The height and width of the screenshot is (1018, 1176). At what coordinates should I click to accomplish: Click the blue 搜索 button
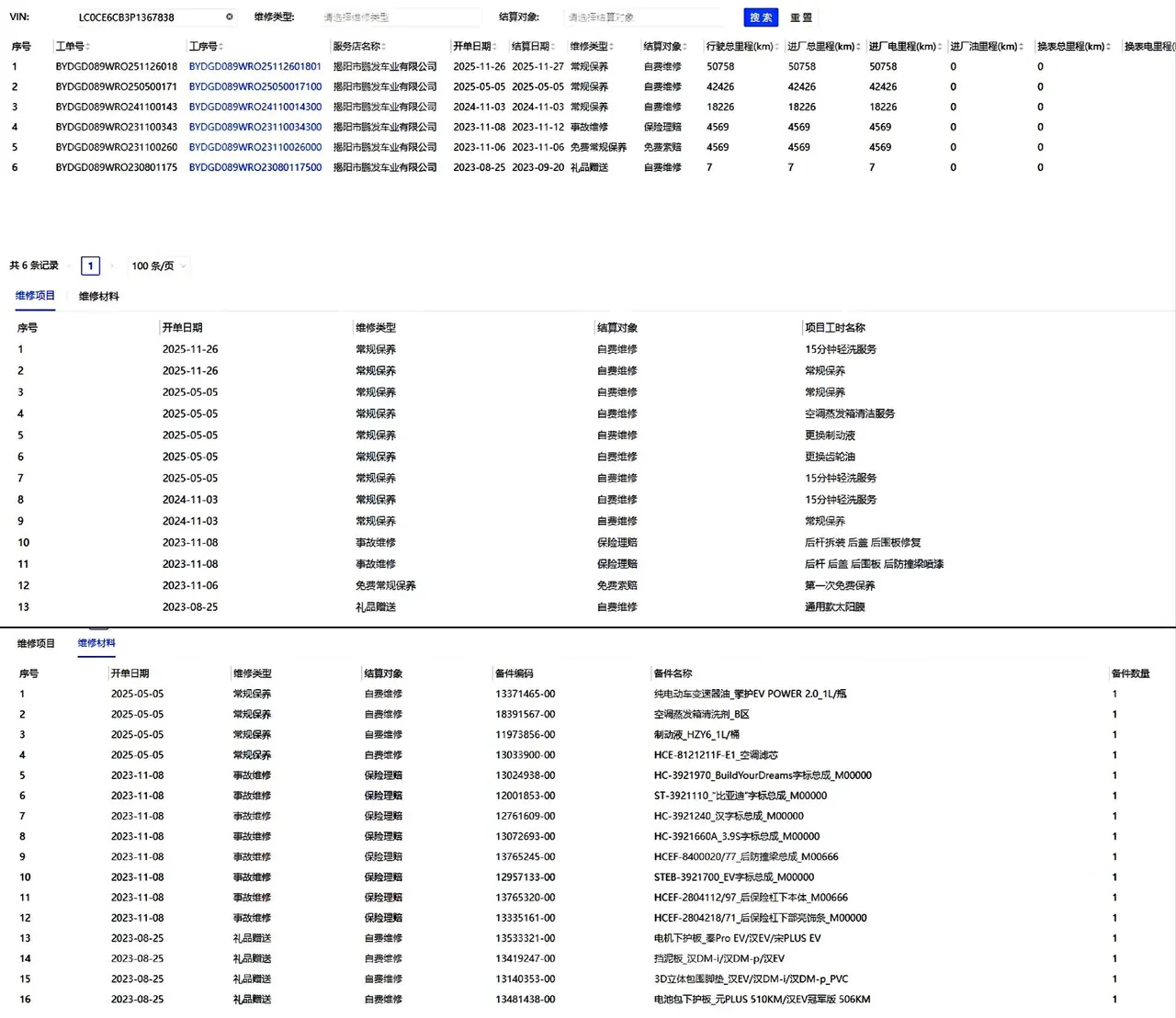(761, 17)
